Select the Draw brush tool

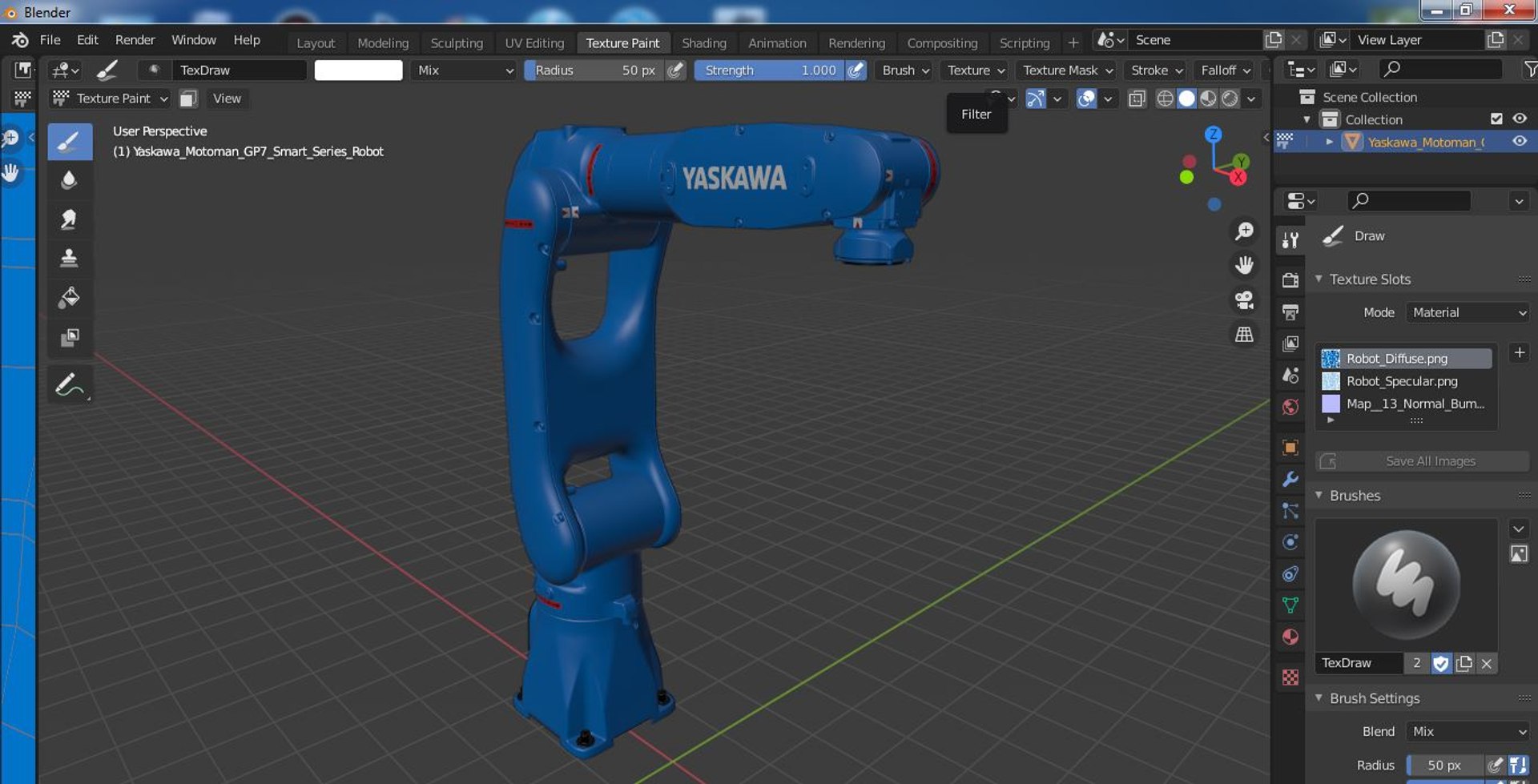point(70,142)
